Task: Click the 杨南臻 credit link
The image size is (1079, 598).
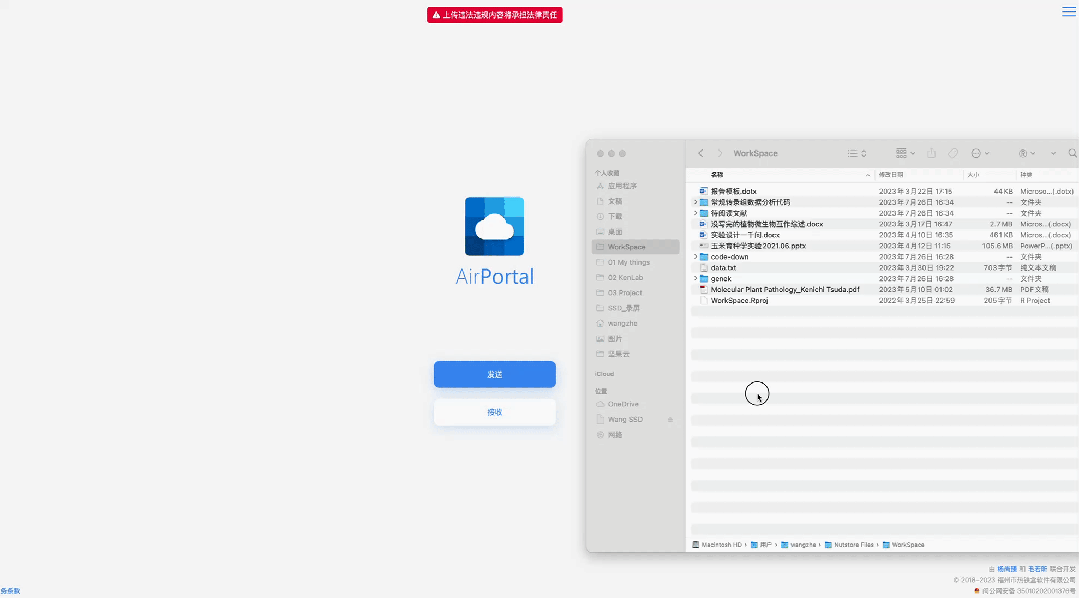Action: pos(1005,567)
